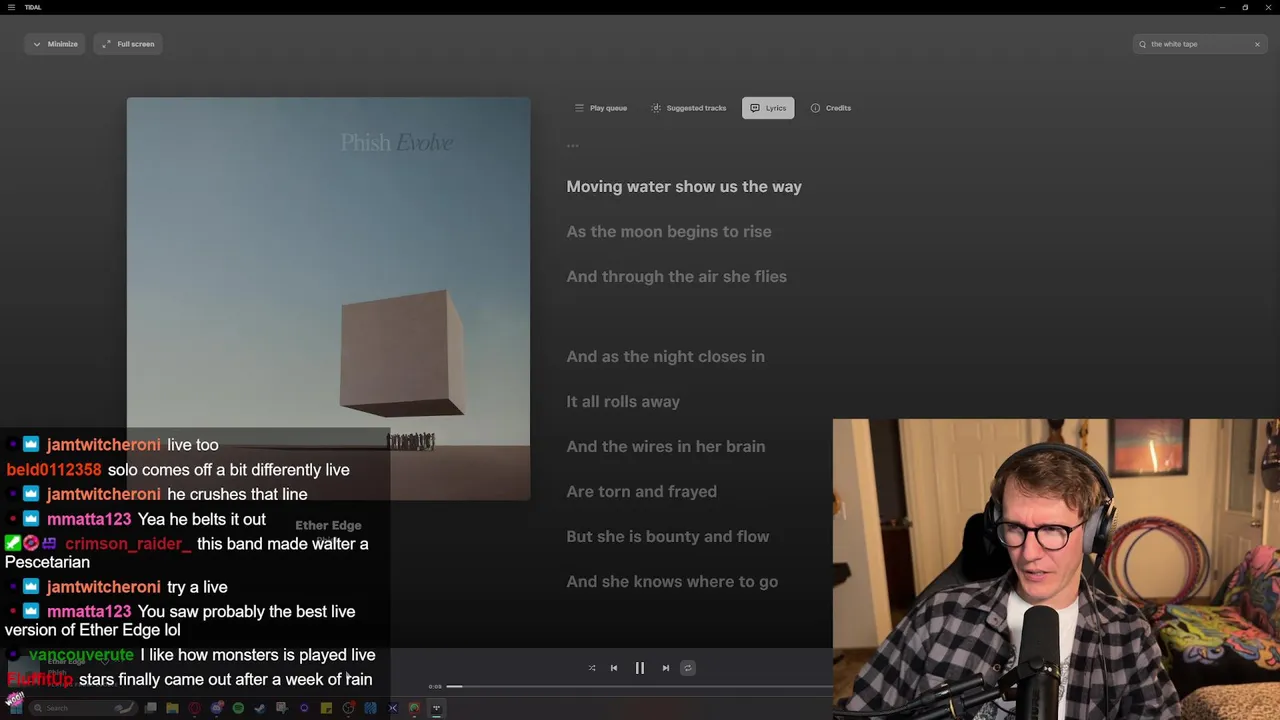This screenshot has height=720, width=1280.
Task: Open the Suggested tracks tab
Action: (x=689, y=108)
